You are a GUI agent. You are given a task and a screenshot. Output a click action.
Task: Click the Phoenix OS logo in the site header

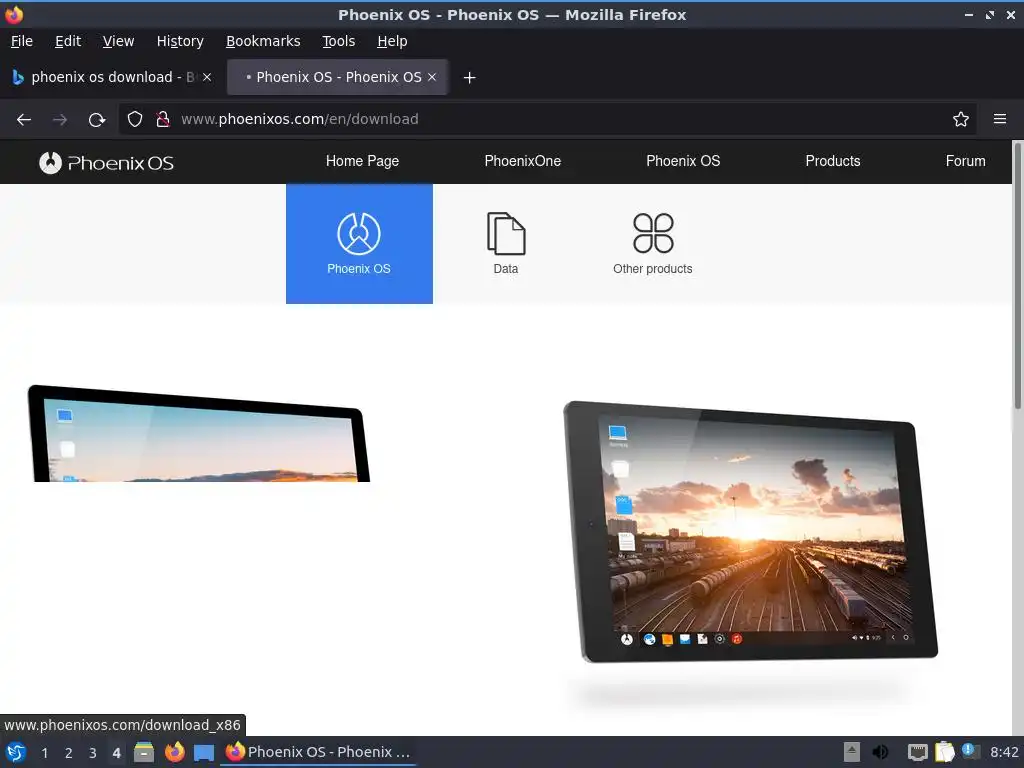tap(106, 163)
